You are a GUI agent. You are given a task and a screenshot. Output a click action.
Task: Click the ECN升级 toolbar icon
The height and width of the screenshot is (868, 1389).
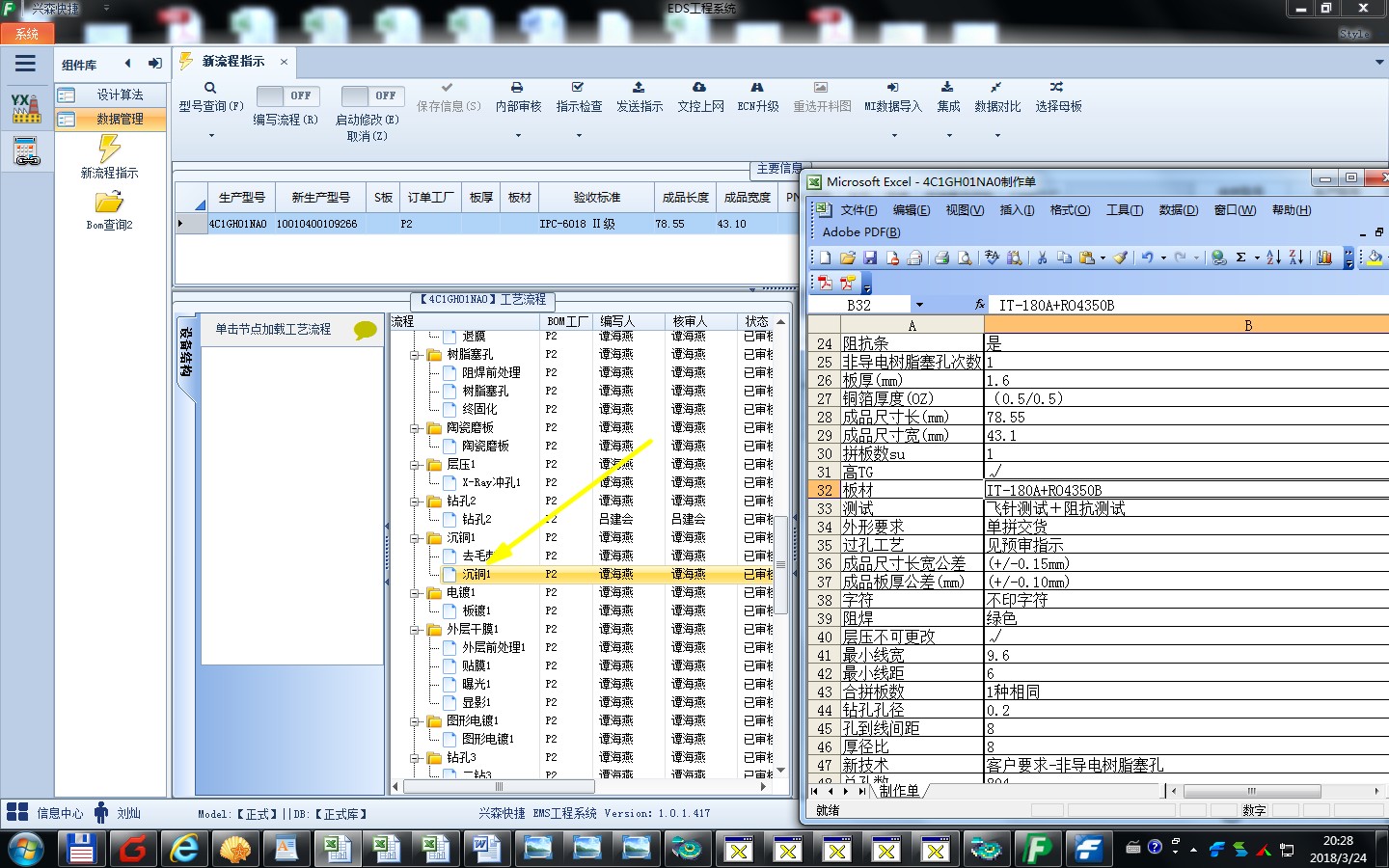point(757,88)
